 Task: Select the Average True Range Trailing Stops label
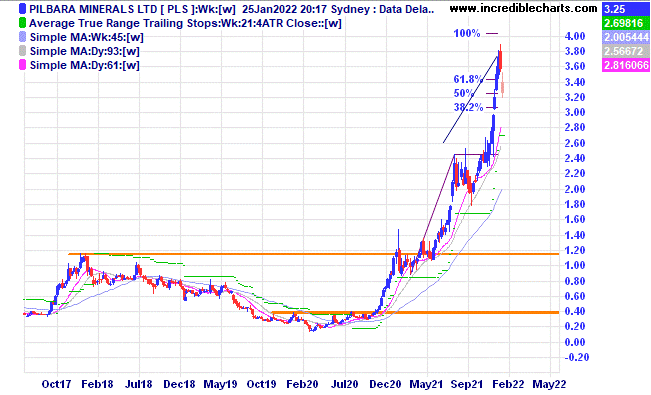pos(185,23)
